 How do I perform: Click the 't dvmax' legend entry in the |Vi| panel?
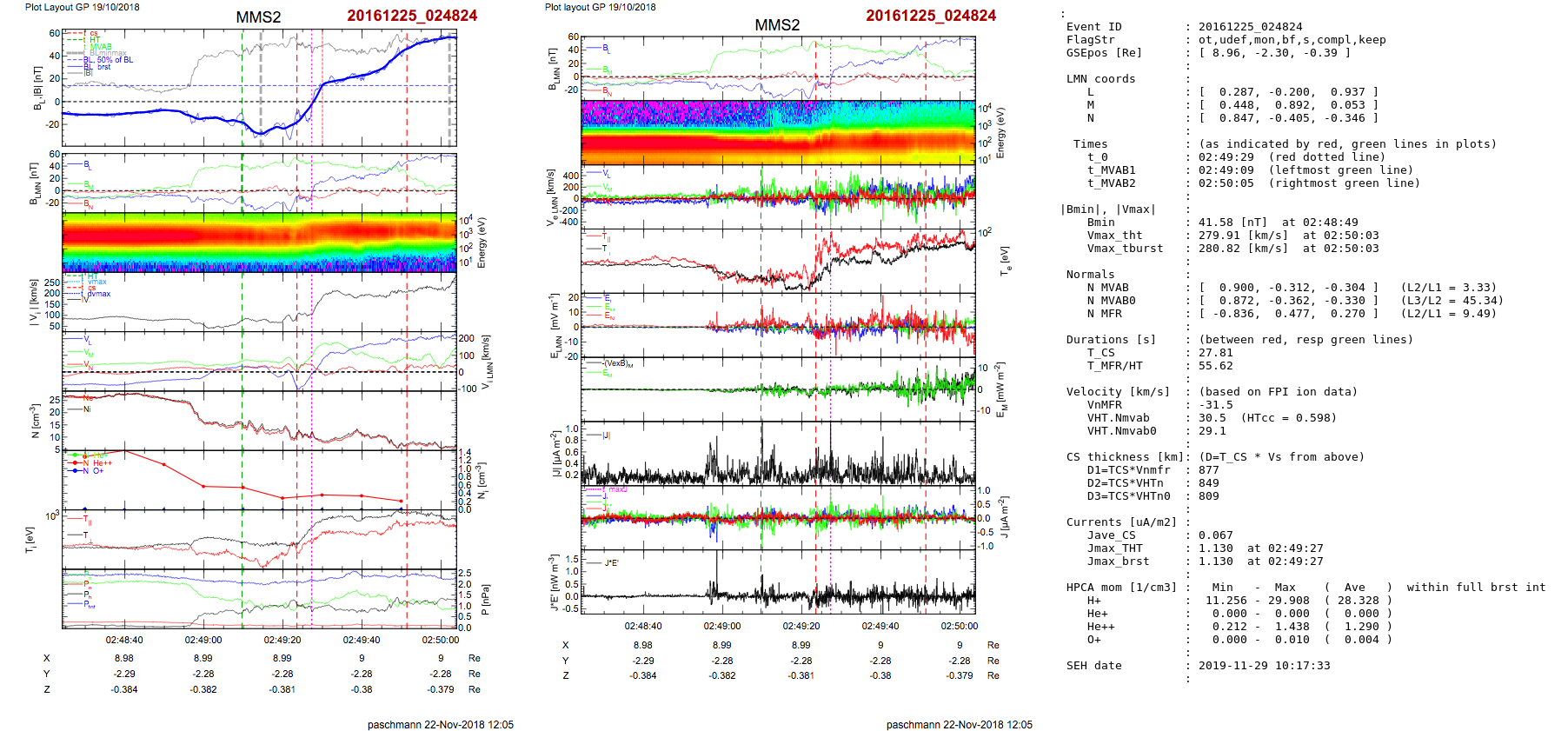click(97, 294)
